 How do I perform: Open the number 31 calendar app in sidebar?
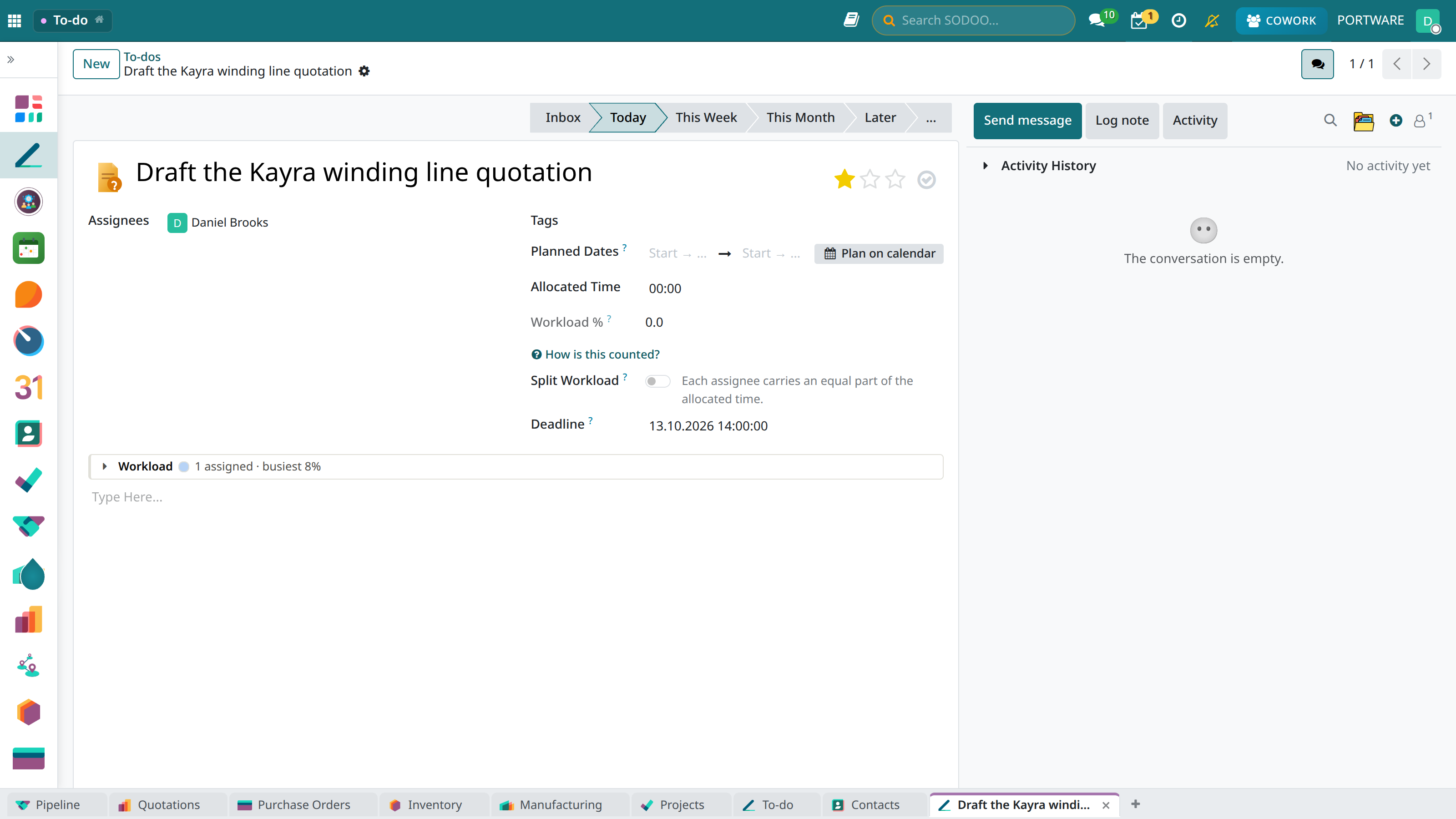point(29,387)
